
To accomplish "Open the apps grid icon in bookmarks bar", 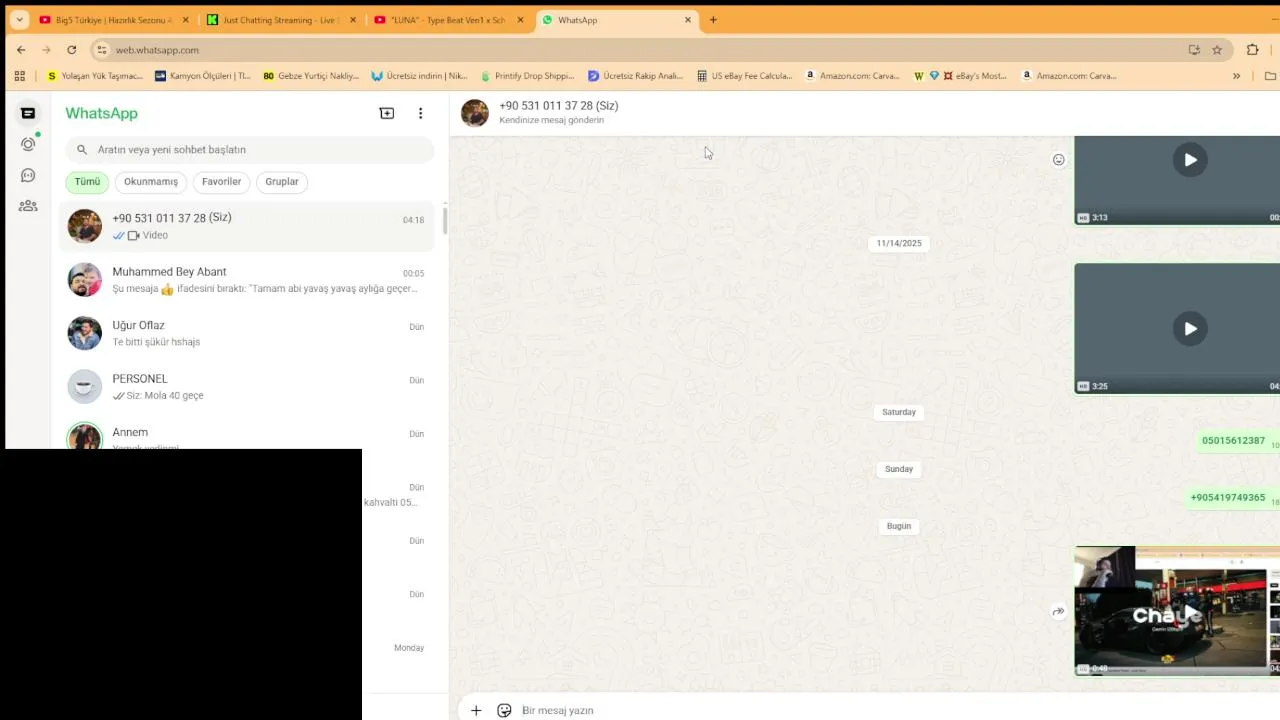I will 19,76.
